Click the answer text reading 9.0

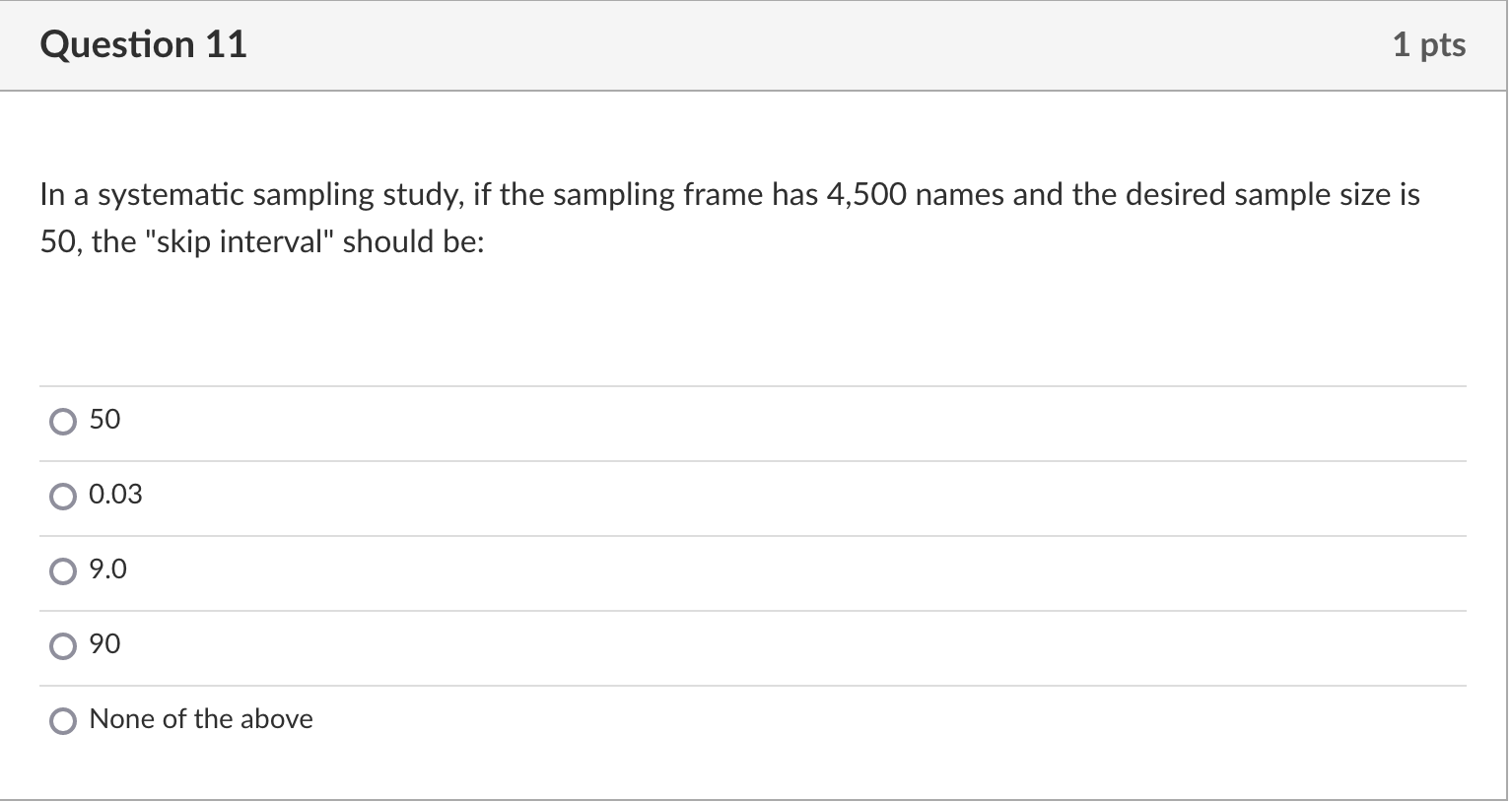(x=107, y=569)
